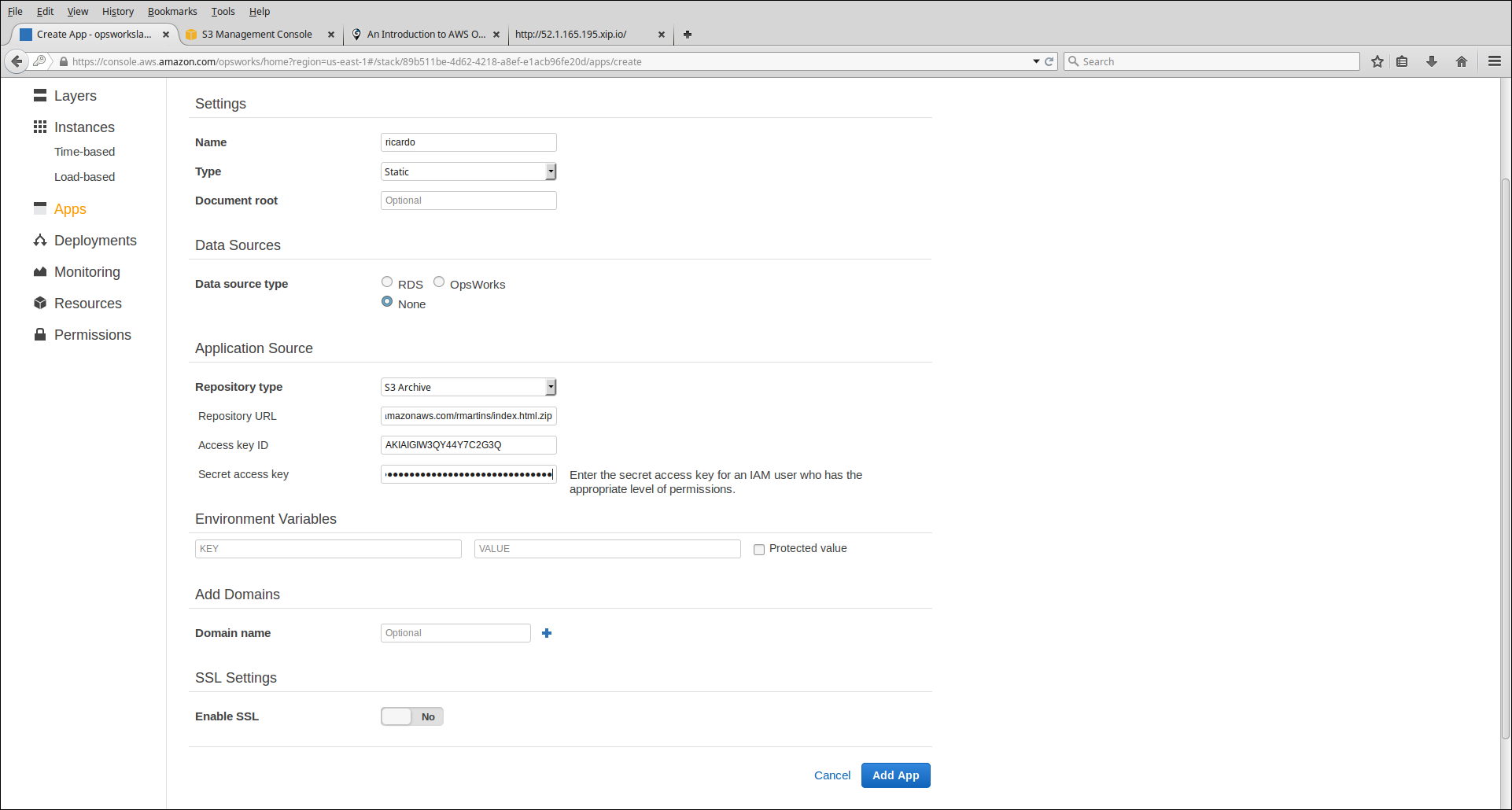Open the Bookmarks menu
Viewport: 1512px width, 810px height.
click(x=172, y=11)
